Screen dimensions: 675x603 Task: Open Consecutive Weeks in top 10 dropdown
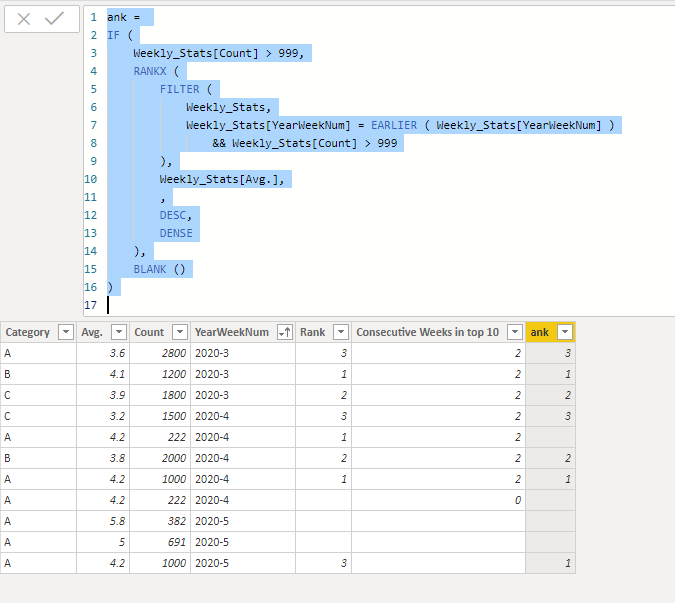pyautogui.click(x=515, y=332)
